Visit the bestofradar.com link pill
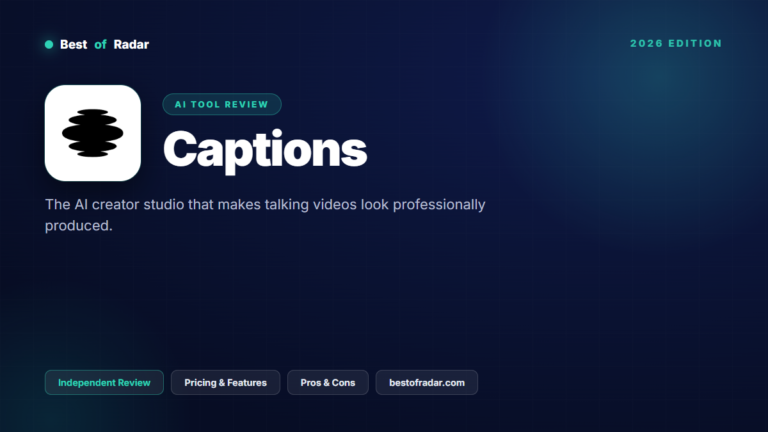The width and height of the screenshot is (768, 432). coord(427,383)
